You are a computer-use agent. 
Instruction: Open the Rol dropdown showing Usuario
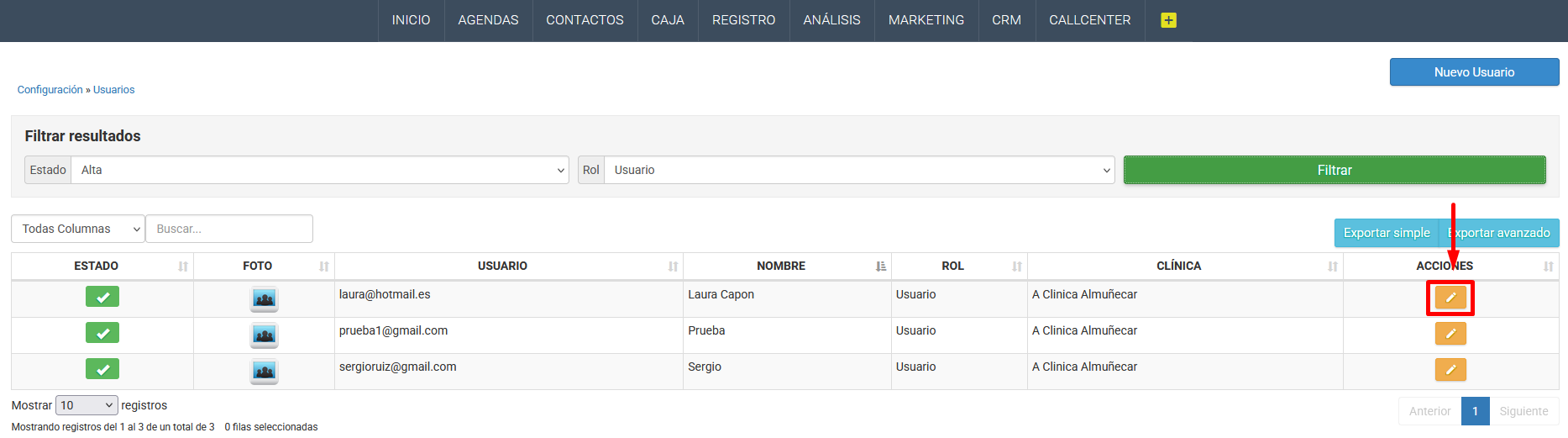[858, 170]
